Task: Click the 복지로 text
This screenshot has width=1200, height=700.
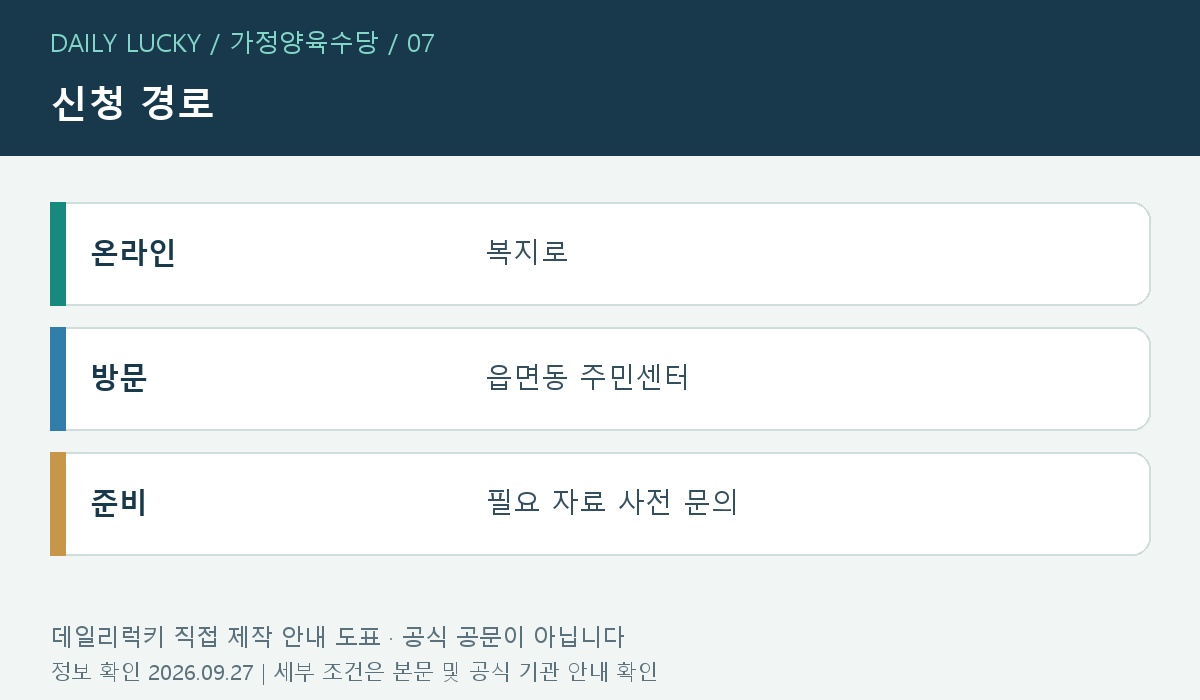Action: [527, 252]
